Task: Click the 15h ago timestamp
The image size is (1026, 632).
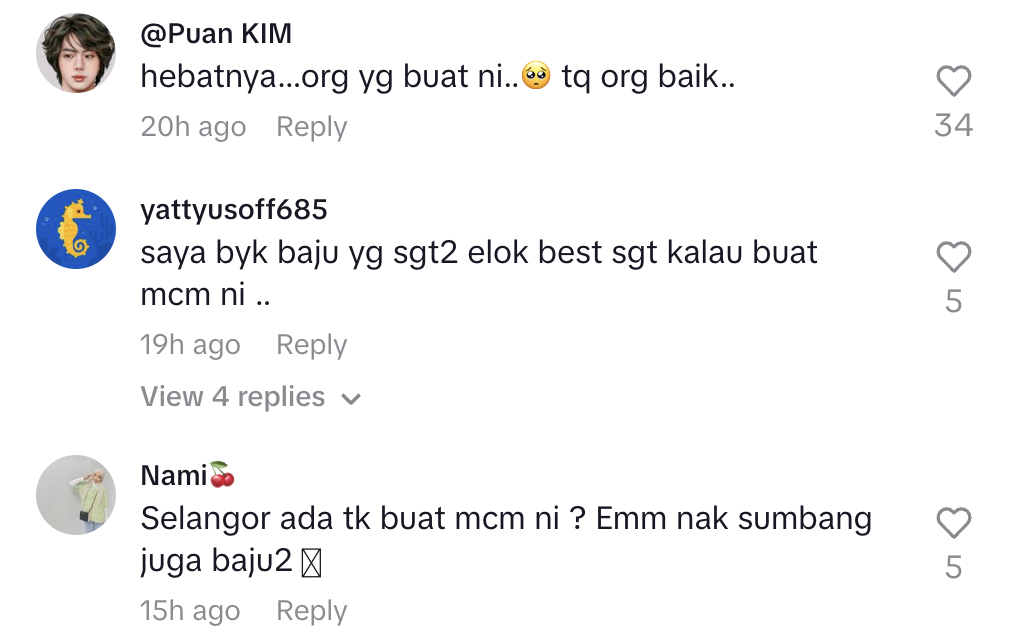Action: [190, 611]
